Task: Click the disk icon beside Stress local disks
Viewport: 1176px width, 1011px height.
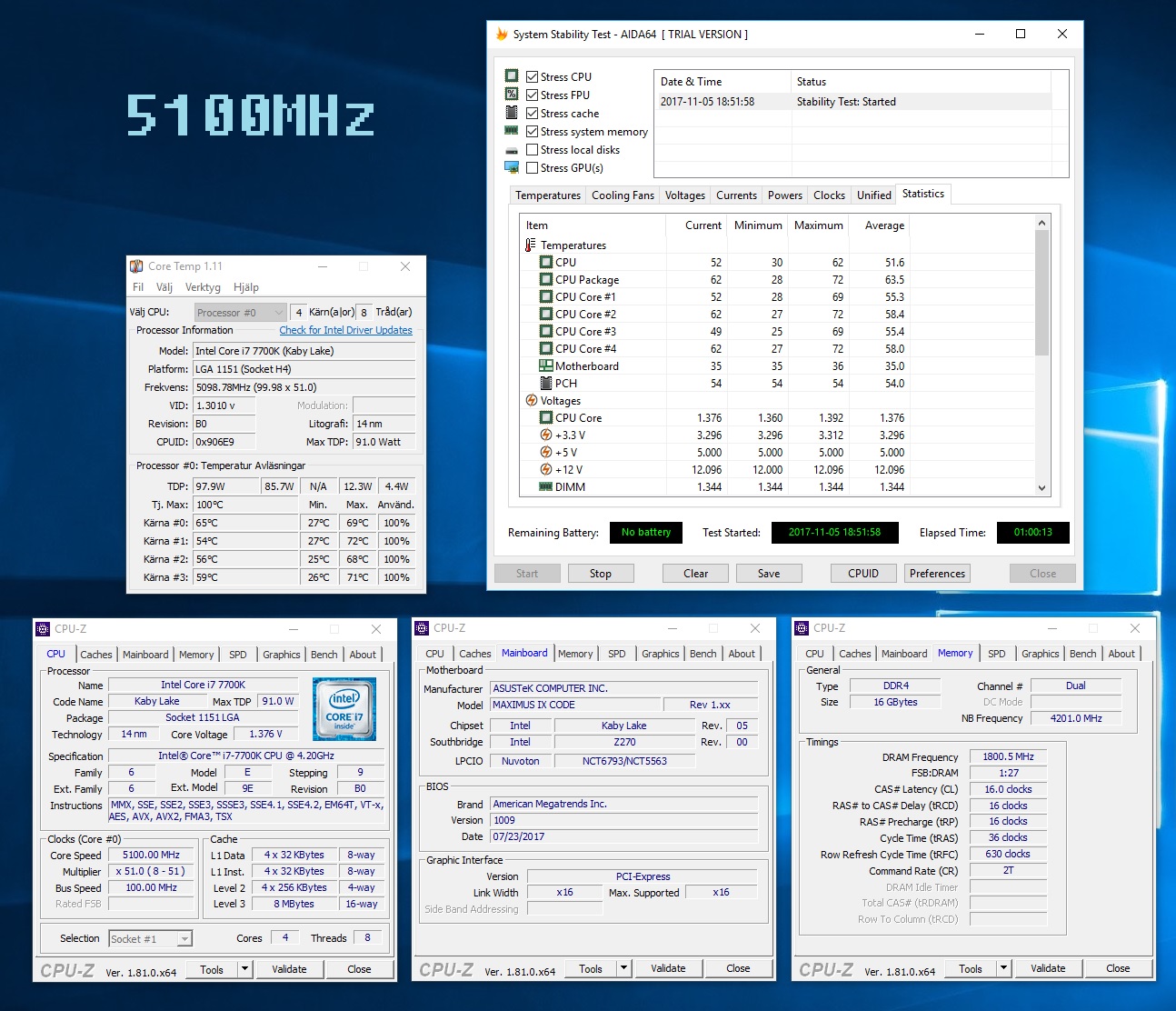Action: point(512,150)
